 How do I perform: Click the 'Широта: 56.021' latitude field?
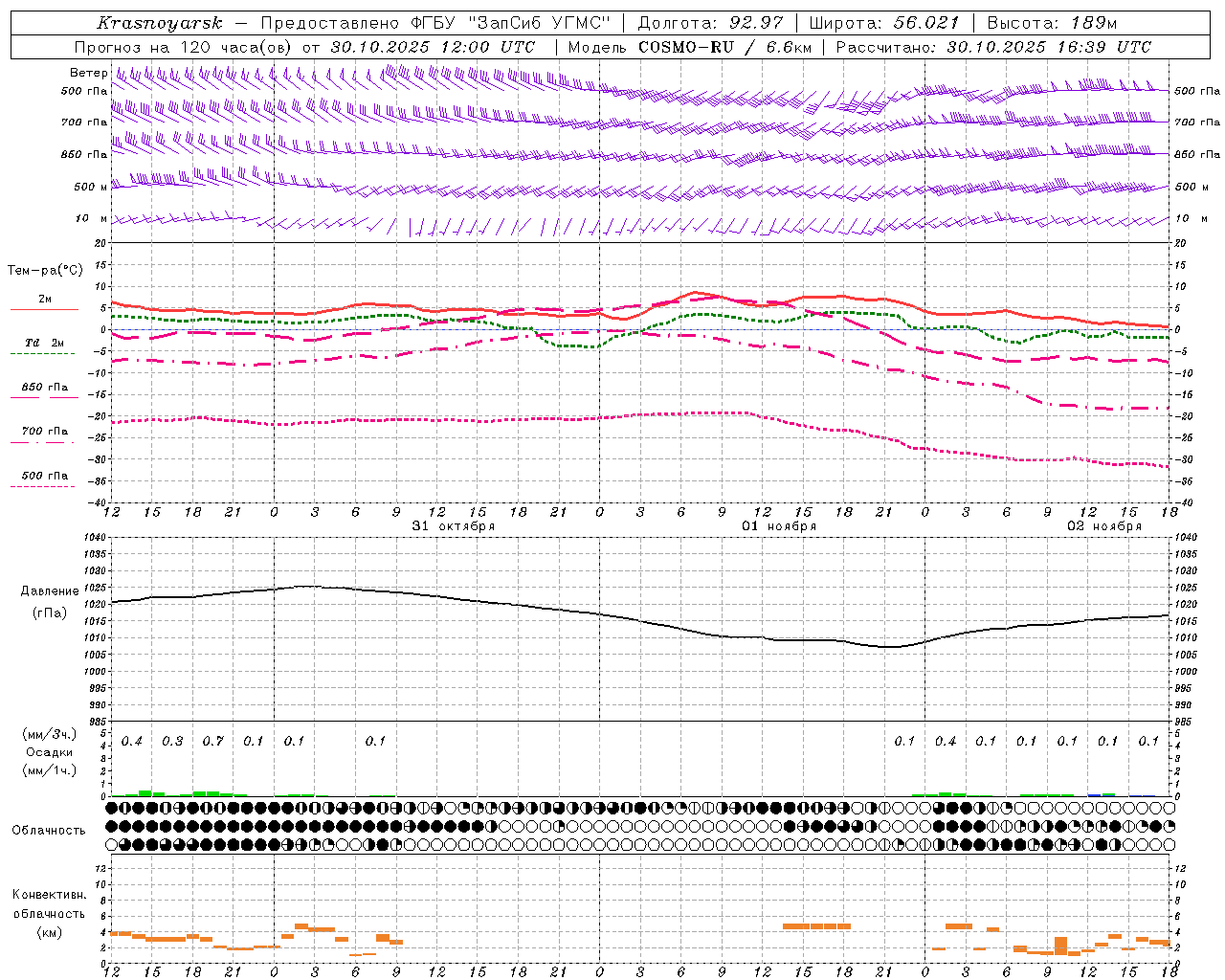tap(884, 23)
